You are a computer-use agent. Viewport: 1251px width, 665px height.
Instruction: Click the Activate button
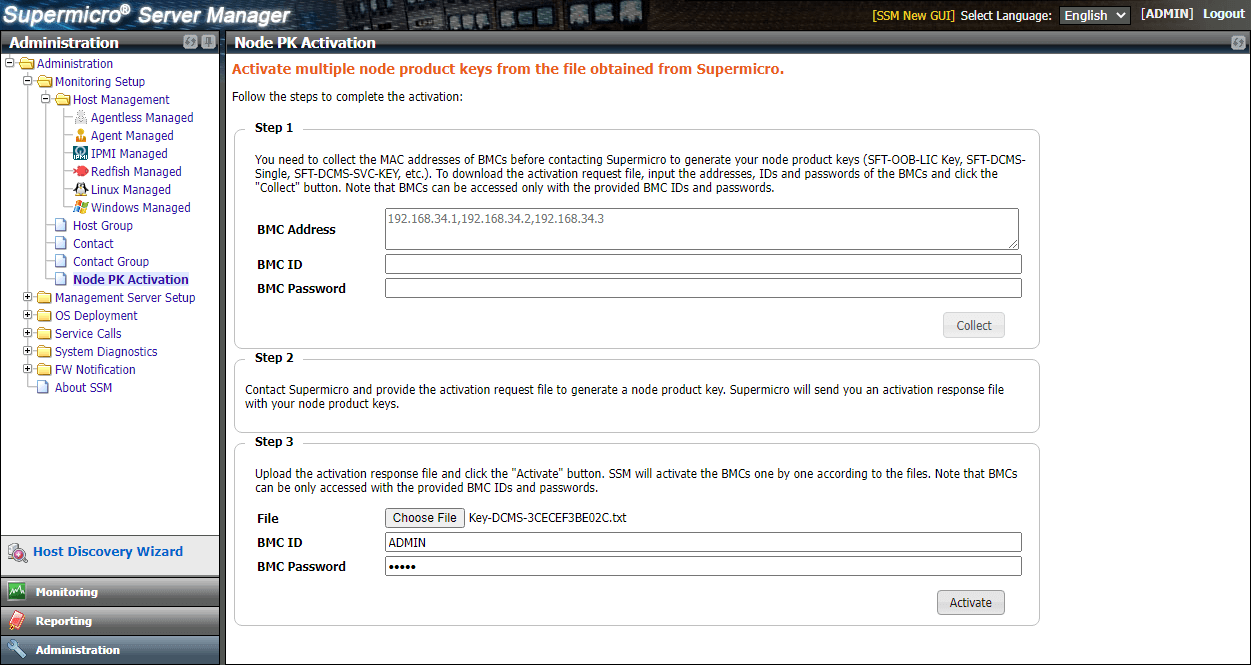click(x=970, y=603)
